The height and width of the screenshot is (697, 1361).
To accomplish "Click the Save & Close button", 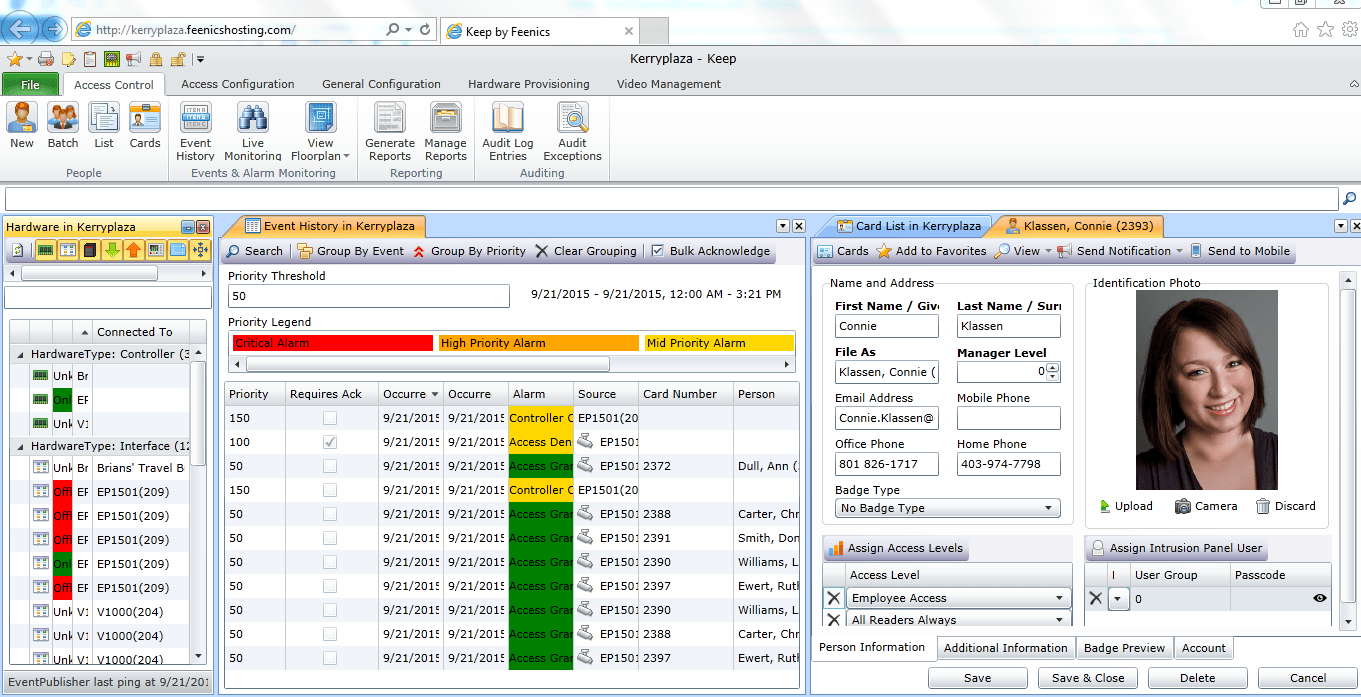I will click(1087, 678).
